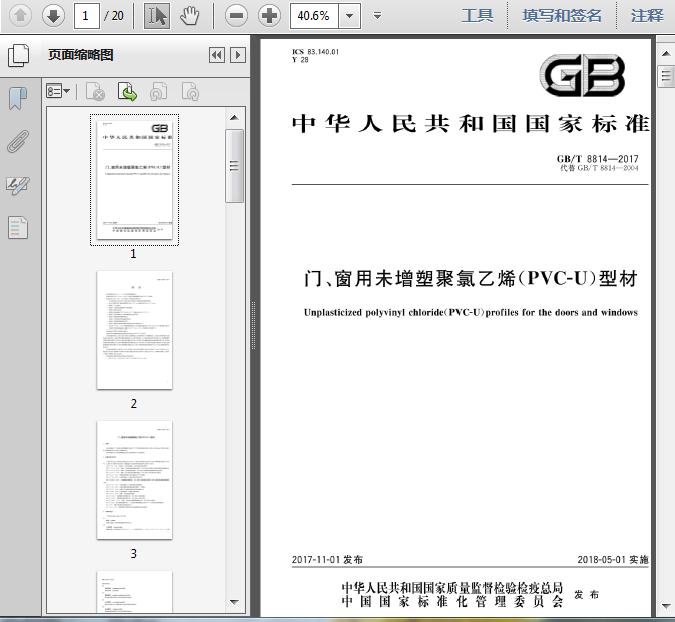Open the bookmarks sidebar panel

tap(18, 99)
